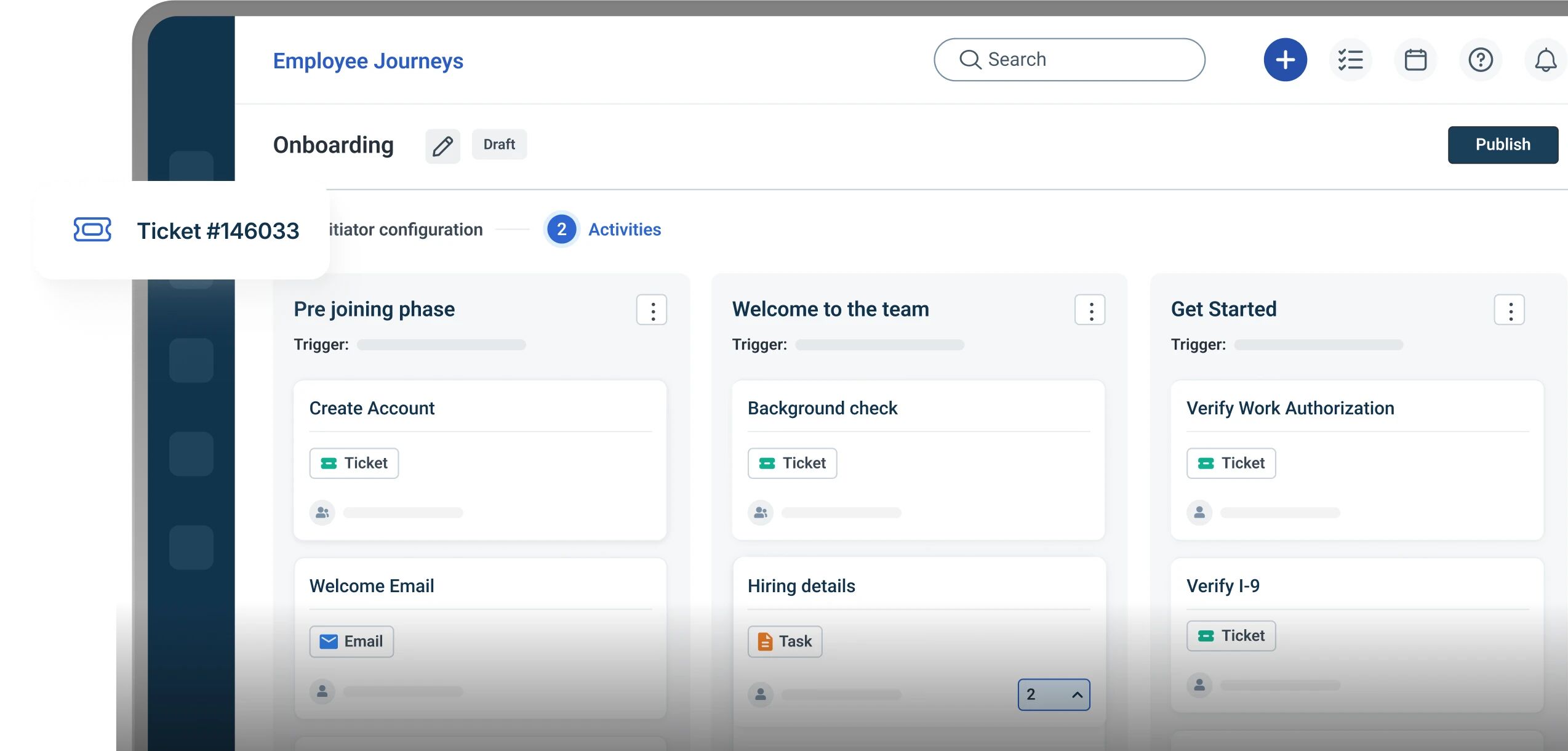The width and height of the screenshot is (1568, 751).
Task: Open the Employee Journeys link
Action: (368, 60)
